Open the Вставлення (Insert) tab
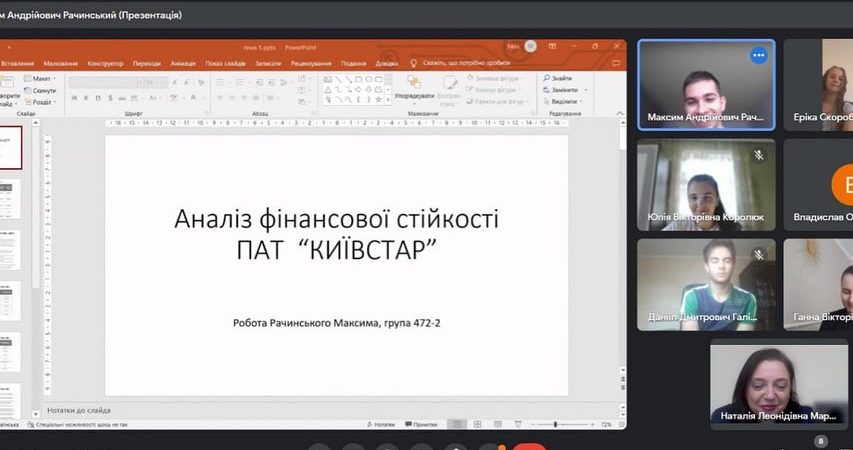Viewport: 853px width, 450px height. pos(17,63)
